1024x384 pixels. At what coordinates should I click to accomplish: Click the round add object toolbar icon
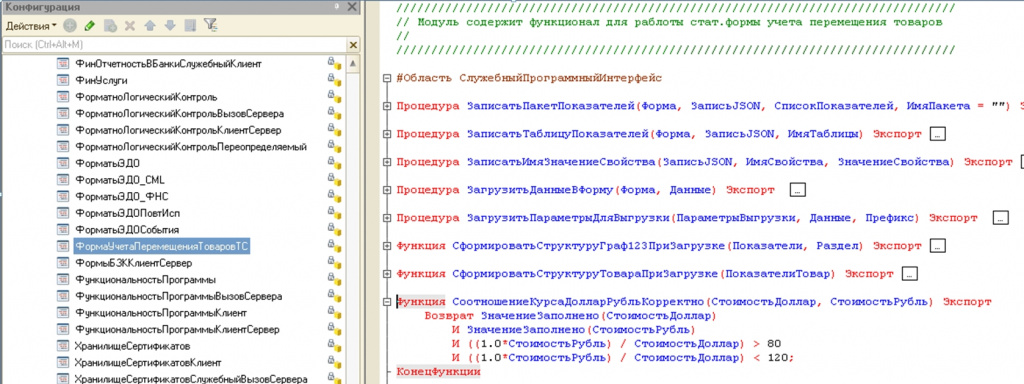(70, 26)
